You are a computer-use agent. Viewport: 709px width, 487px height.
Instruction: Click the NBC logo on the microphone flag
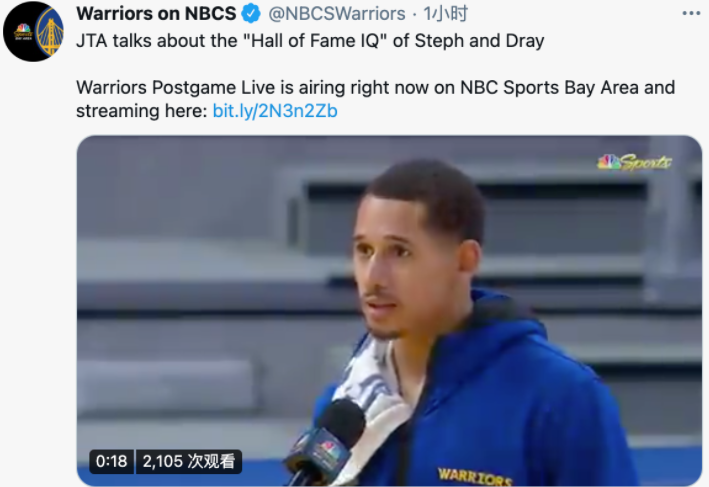327,449
